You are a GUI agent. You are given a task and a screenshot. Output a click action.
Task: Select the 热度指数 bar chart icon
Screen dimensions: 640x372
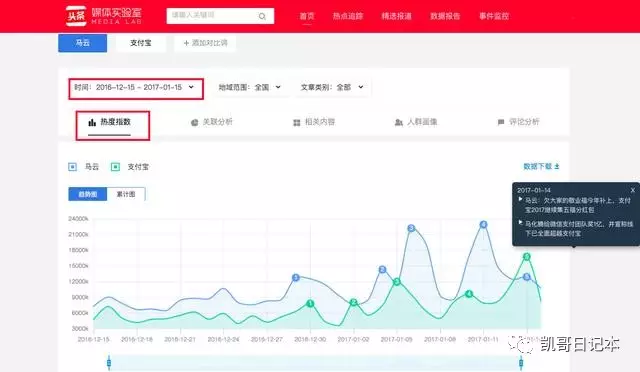pos(92,122)
